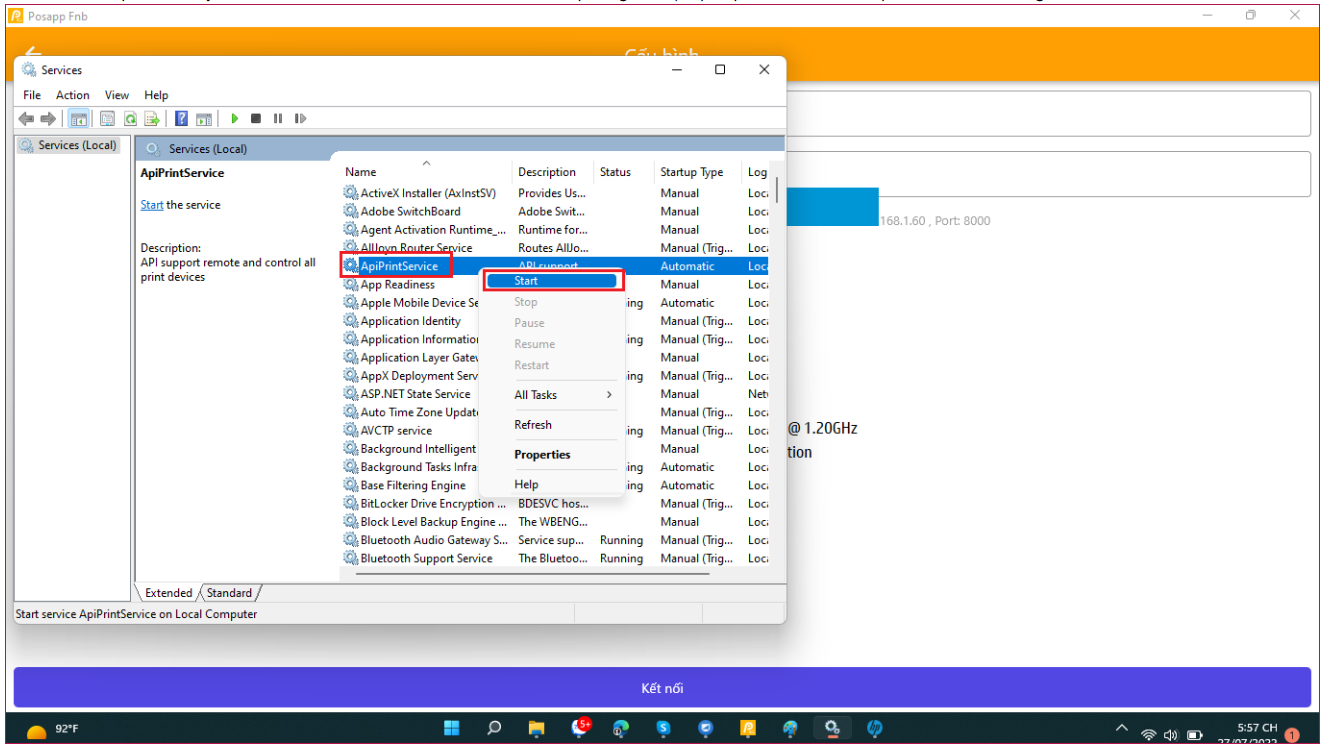
Task: Click the Restart Service toolbar icon
Action: click(x=300, y=118)
